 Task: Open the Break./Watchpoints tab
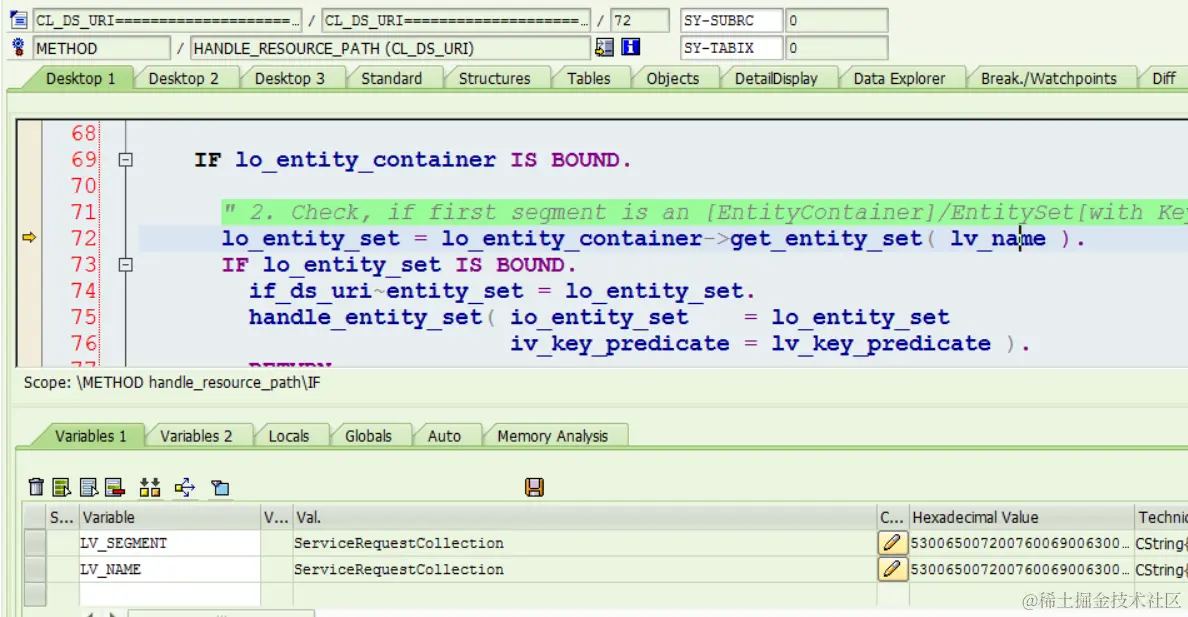tap(1049, 79)
